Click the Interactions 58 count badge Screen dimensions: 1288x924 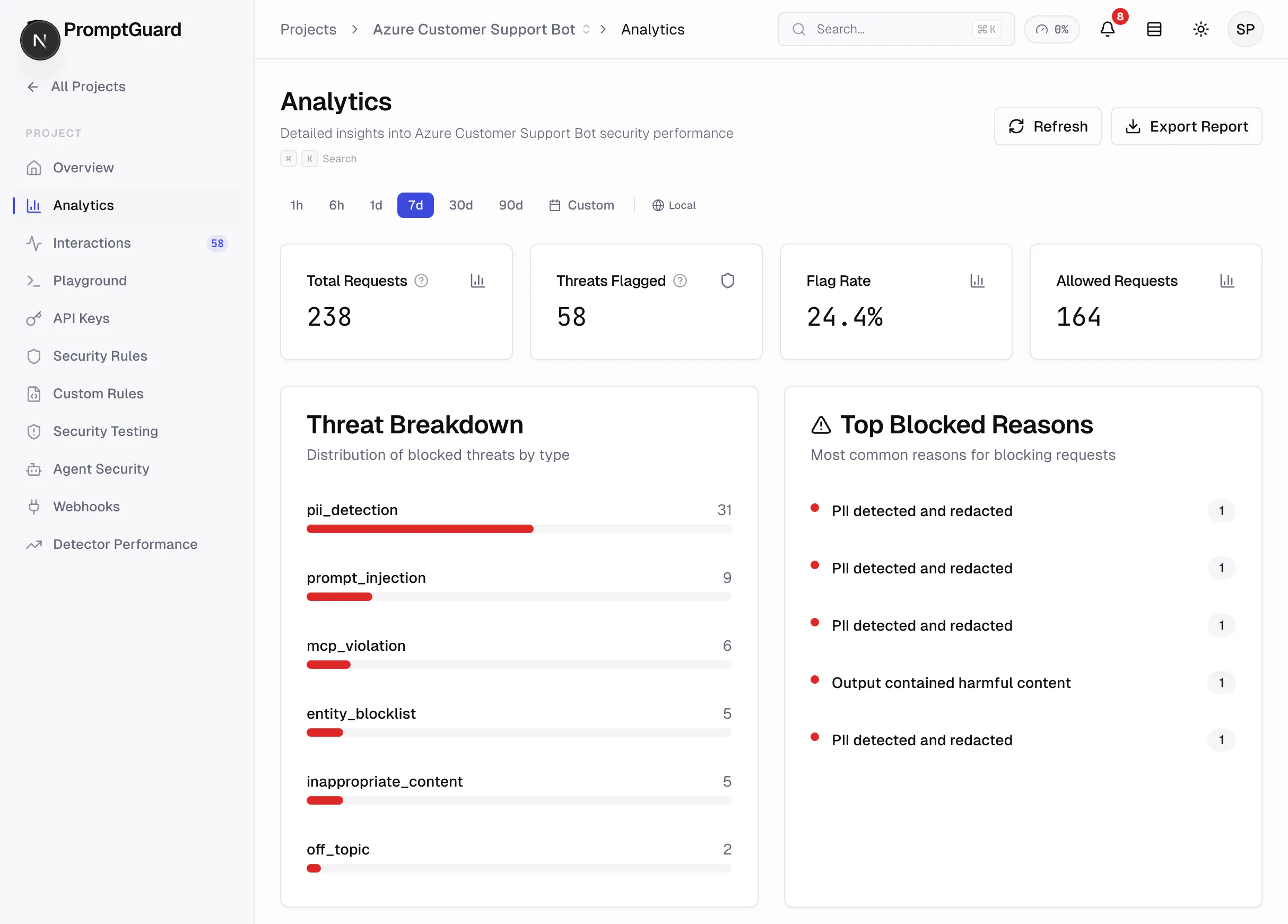tap(217, 243)
